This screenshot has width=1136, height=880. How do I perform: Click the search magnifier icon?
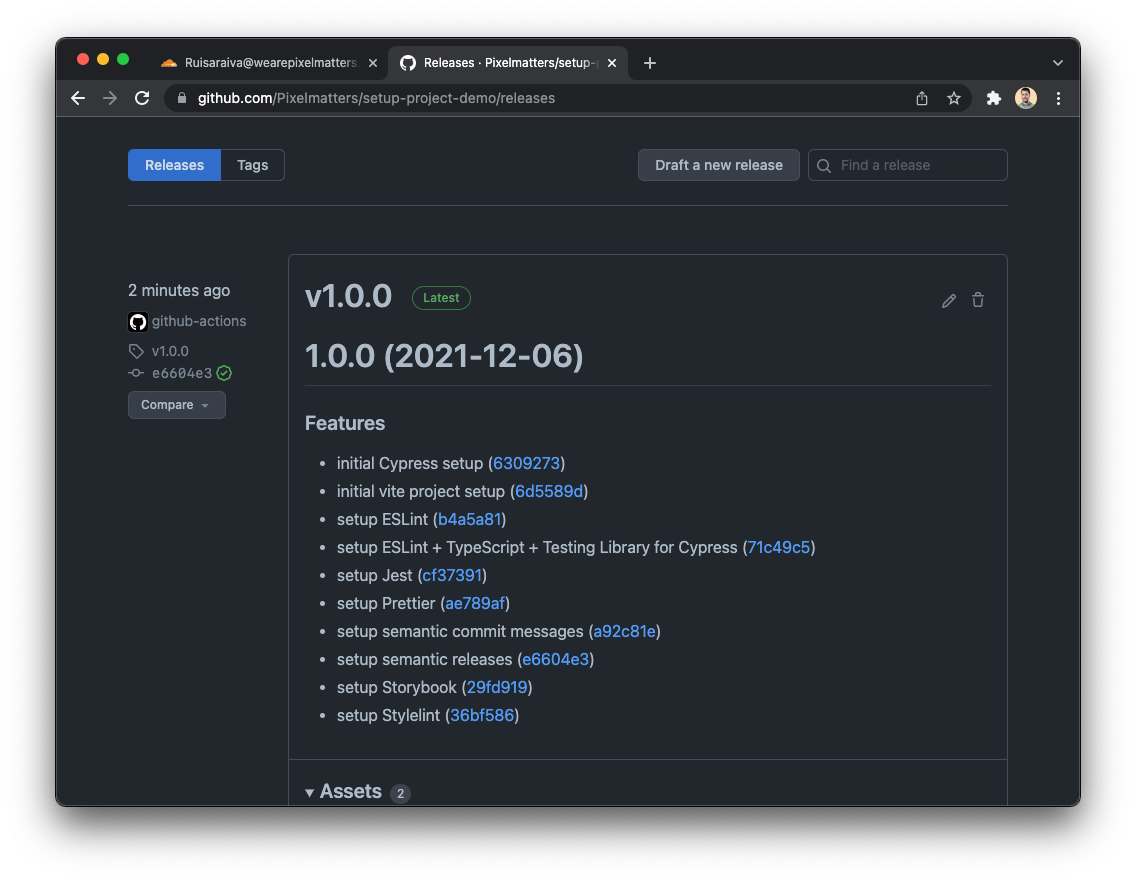point(824,166)
